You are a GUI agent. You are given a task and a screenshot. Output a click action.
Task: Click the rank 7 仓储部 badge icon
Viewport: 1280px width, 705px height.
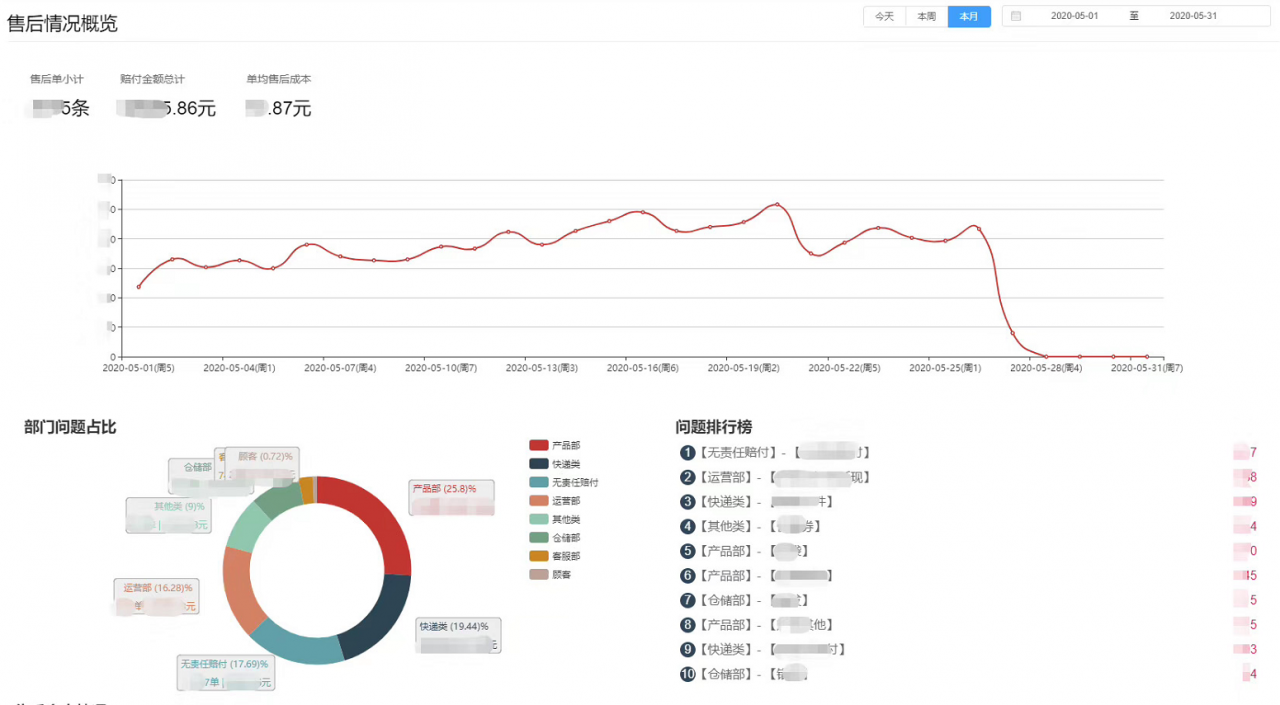click(687, 600)
